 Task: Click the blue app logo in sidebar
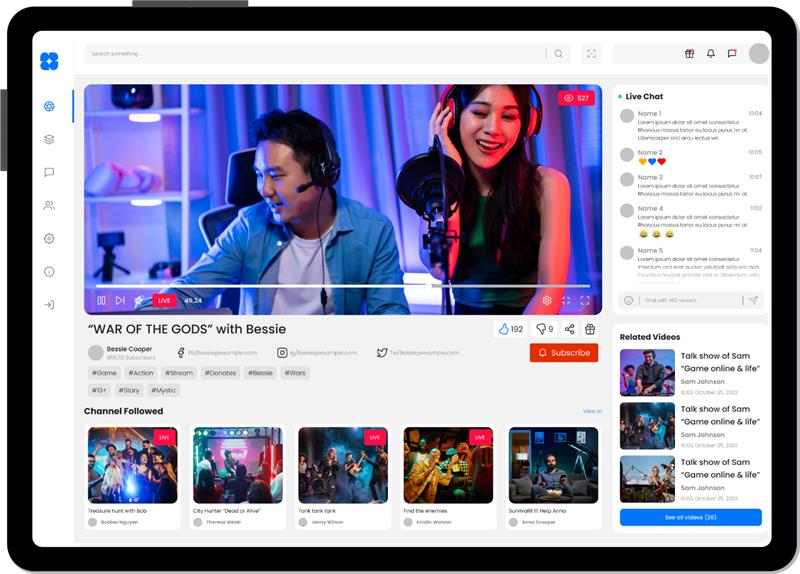coord(49,61)
